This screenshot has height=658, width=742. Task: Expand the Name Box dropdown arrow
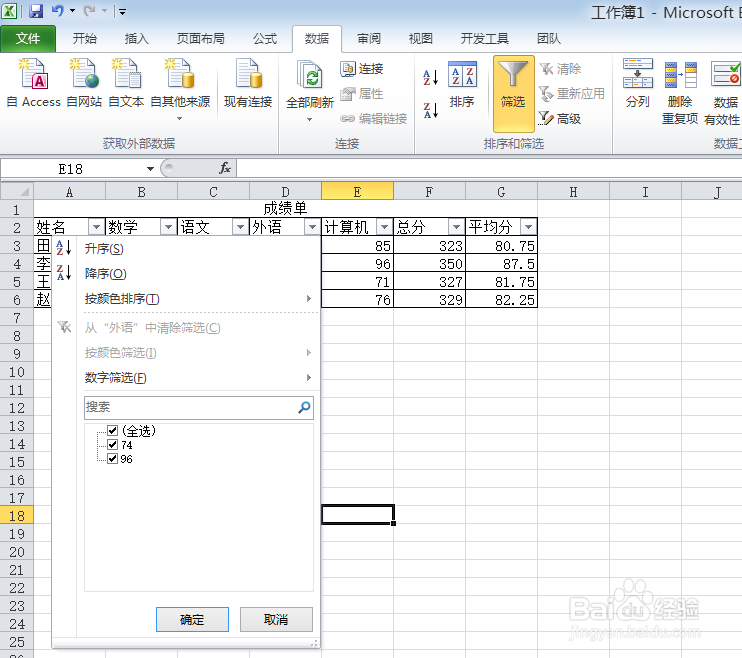tap(150, 169)
